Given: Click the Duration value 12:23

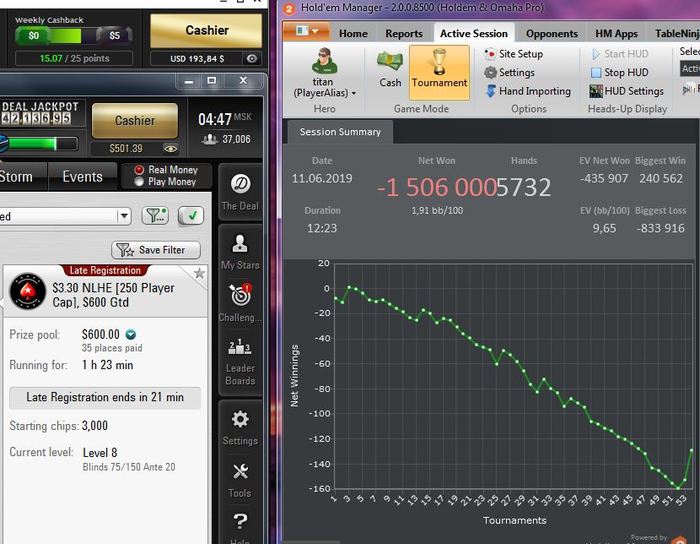Looking at the screenshot, I should pyautogui.click(x=322, y=228).
